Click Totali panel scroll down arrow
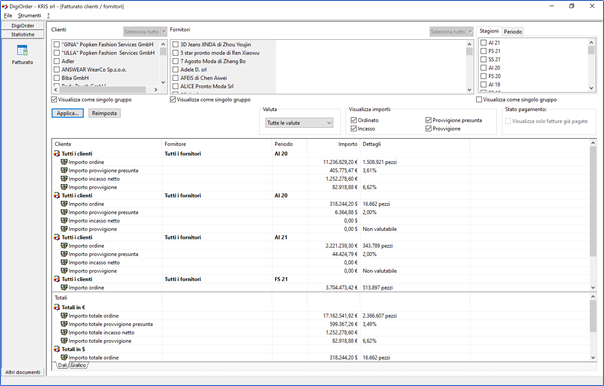Viewport: 604px width, 386px height. tap(593, 357)
